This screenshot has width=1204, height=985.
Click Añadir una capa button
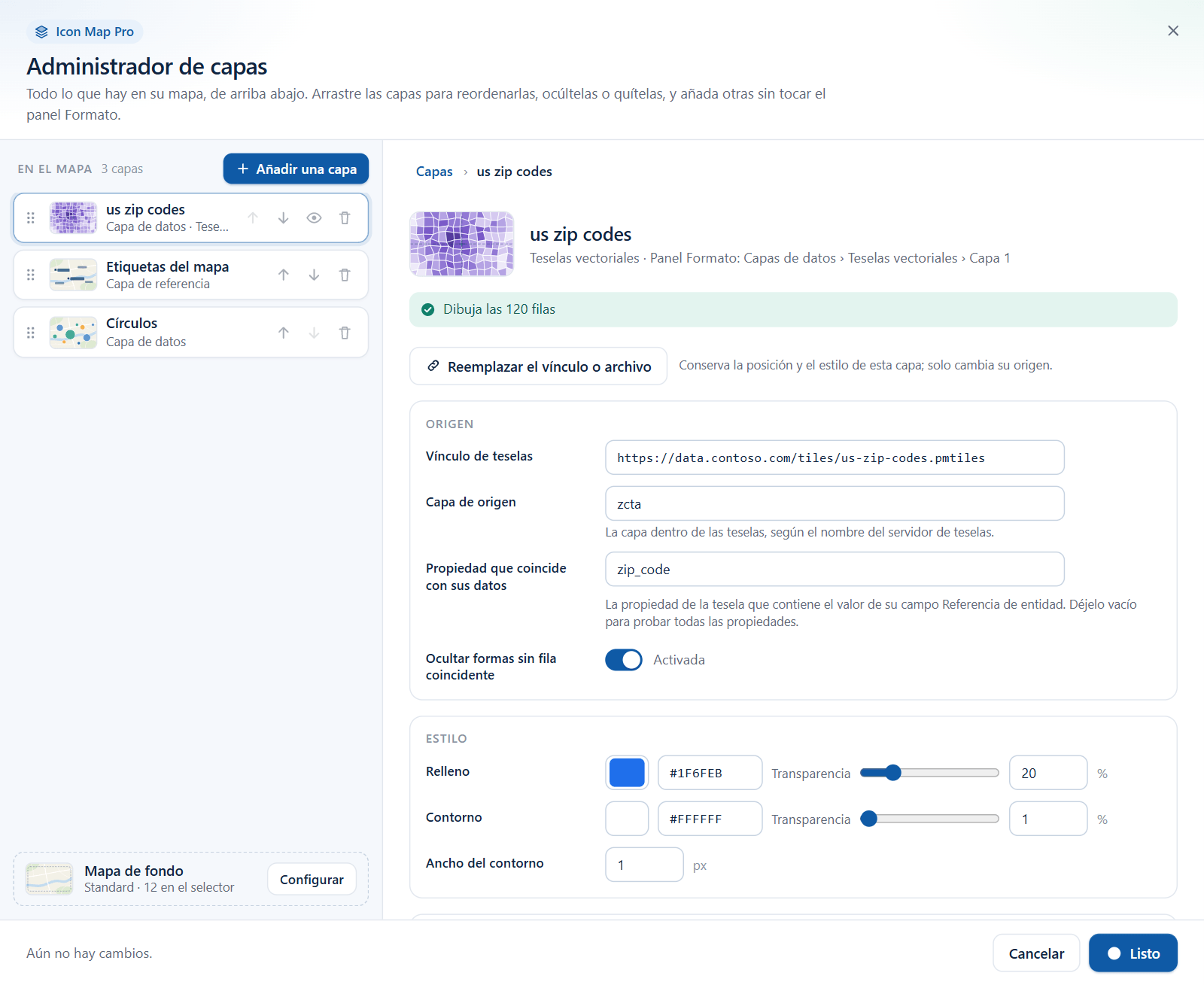pos(296,169)
